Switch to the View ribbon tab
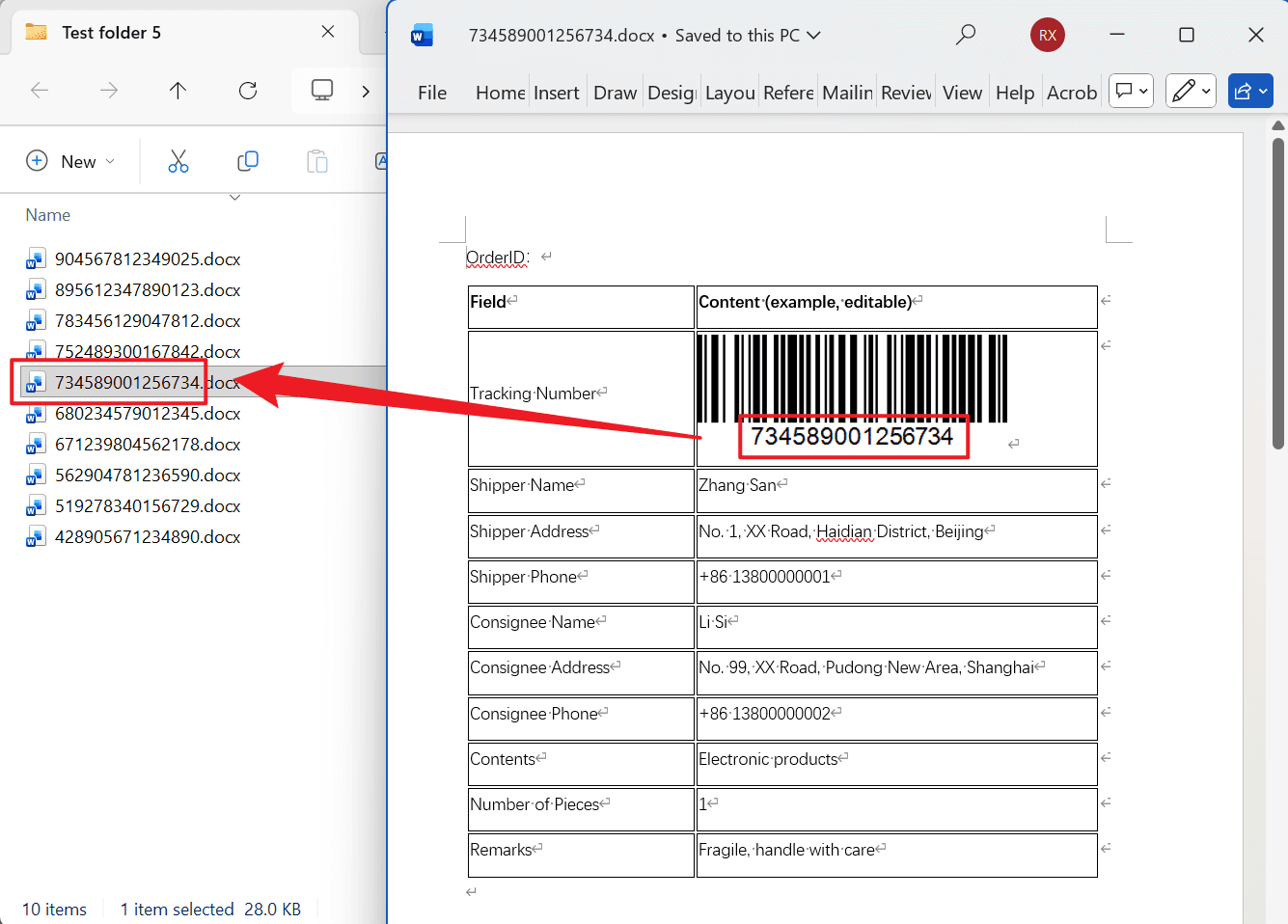1288x924 pixels. point(962,93)
